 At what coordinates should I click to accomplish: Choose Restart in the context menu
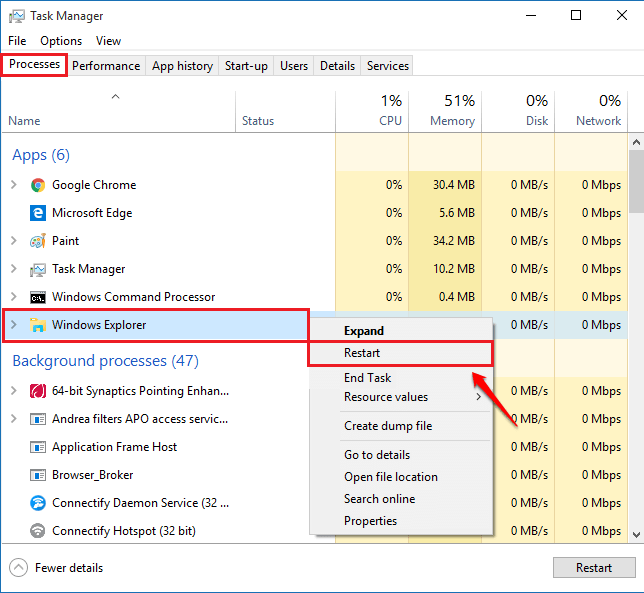(401, 353)
